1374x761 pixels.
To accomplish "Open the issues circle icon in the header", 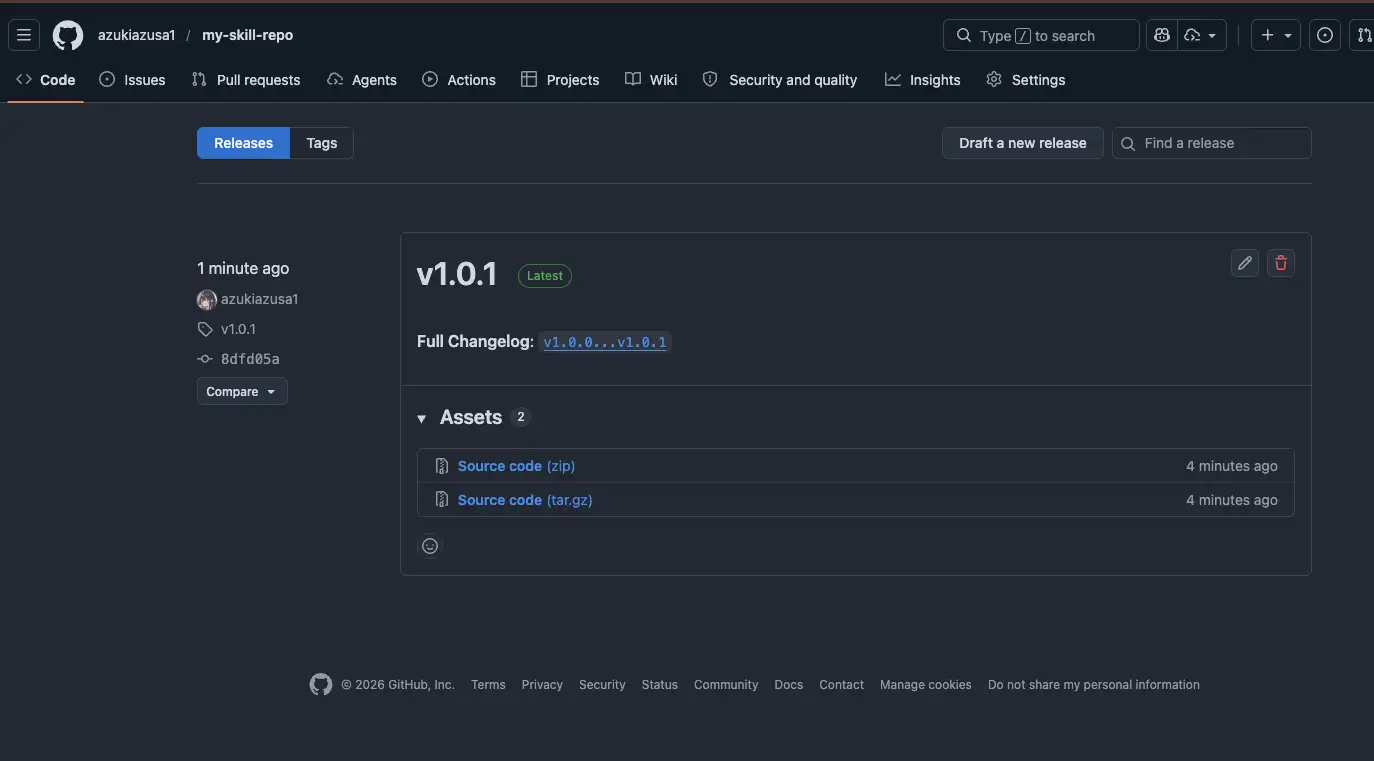I will pos(1325,35).
